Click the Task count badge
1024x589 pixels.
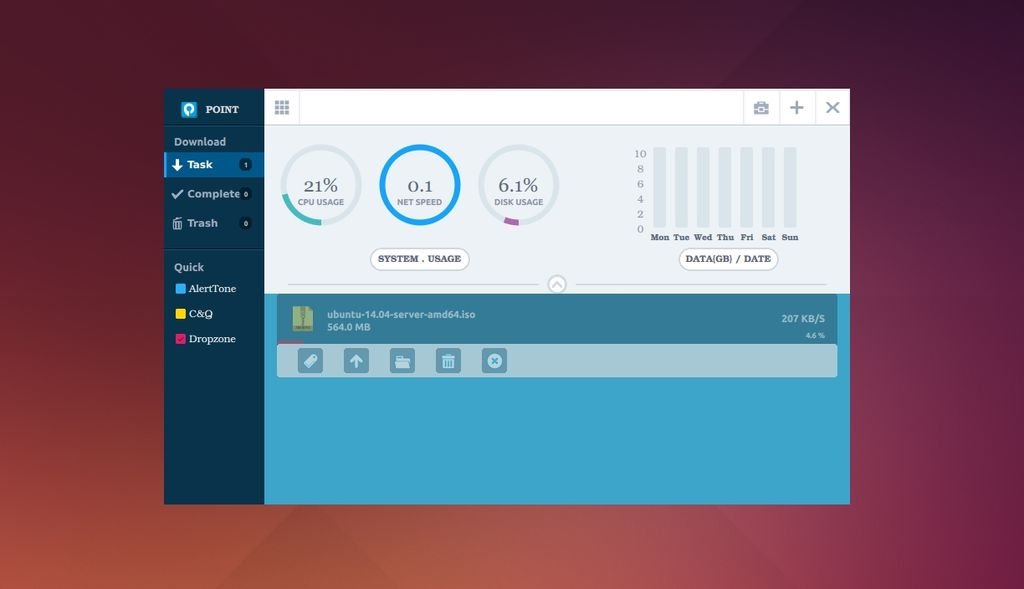point(246,165)
